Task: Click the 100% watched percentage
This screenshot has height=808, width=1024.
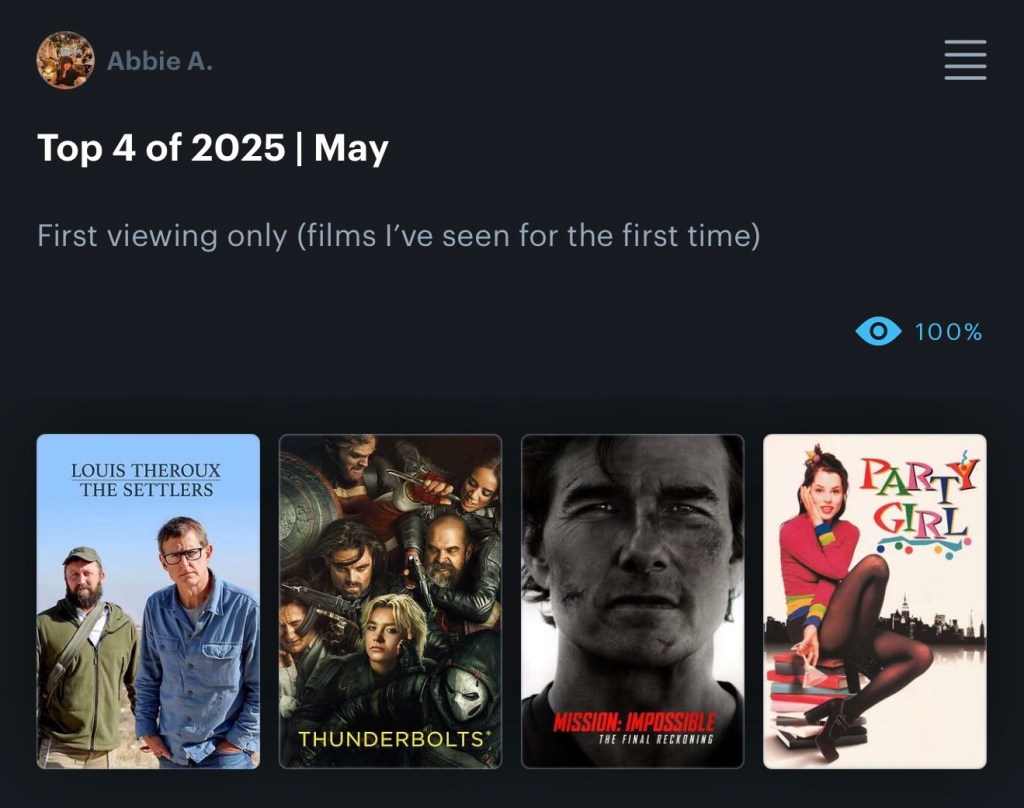Action: pyautogui.click(x=949, y=332)
